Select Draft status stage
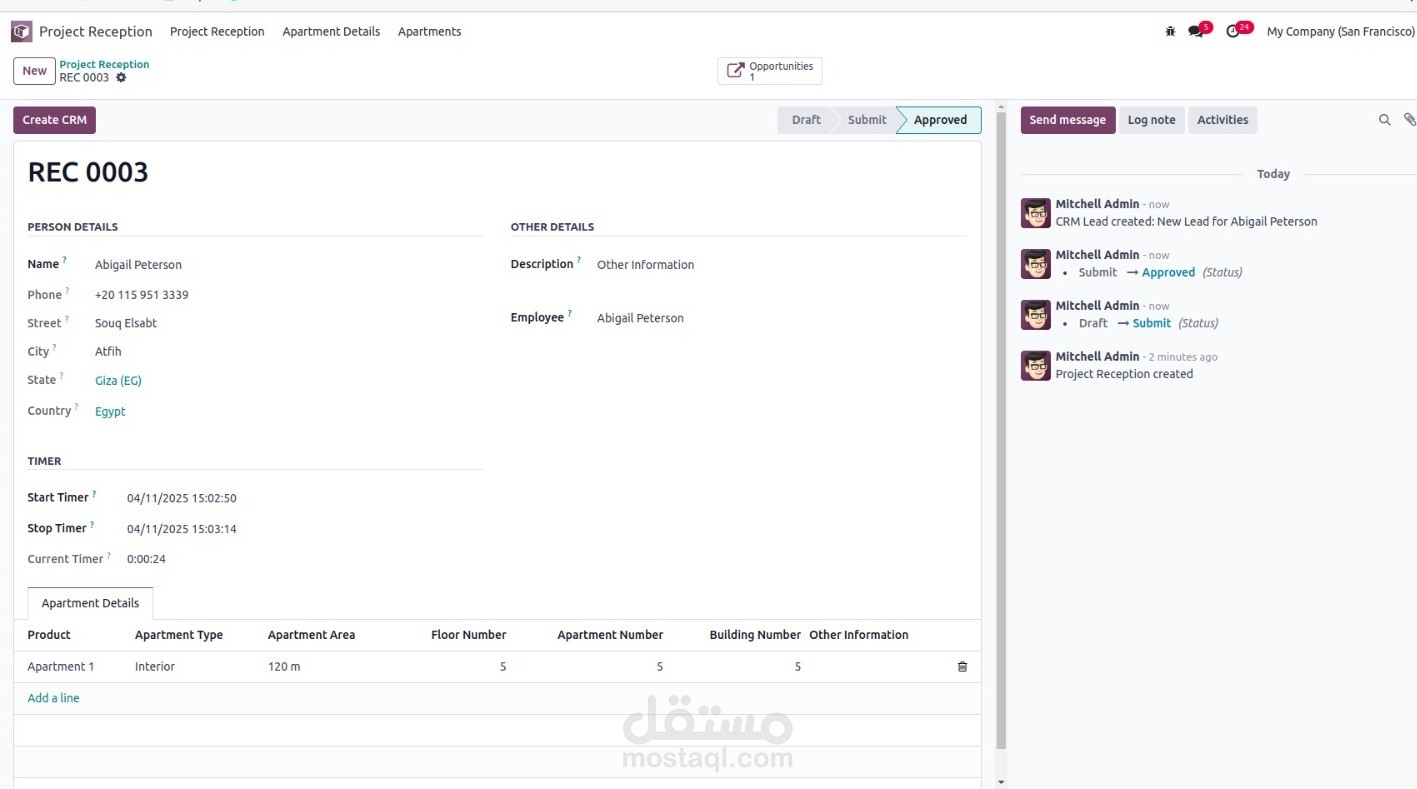 [x=805, y=120]
